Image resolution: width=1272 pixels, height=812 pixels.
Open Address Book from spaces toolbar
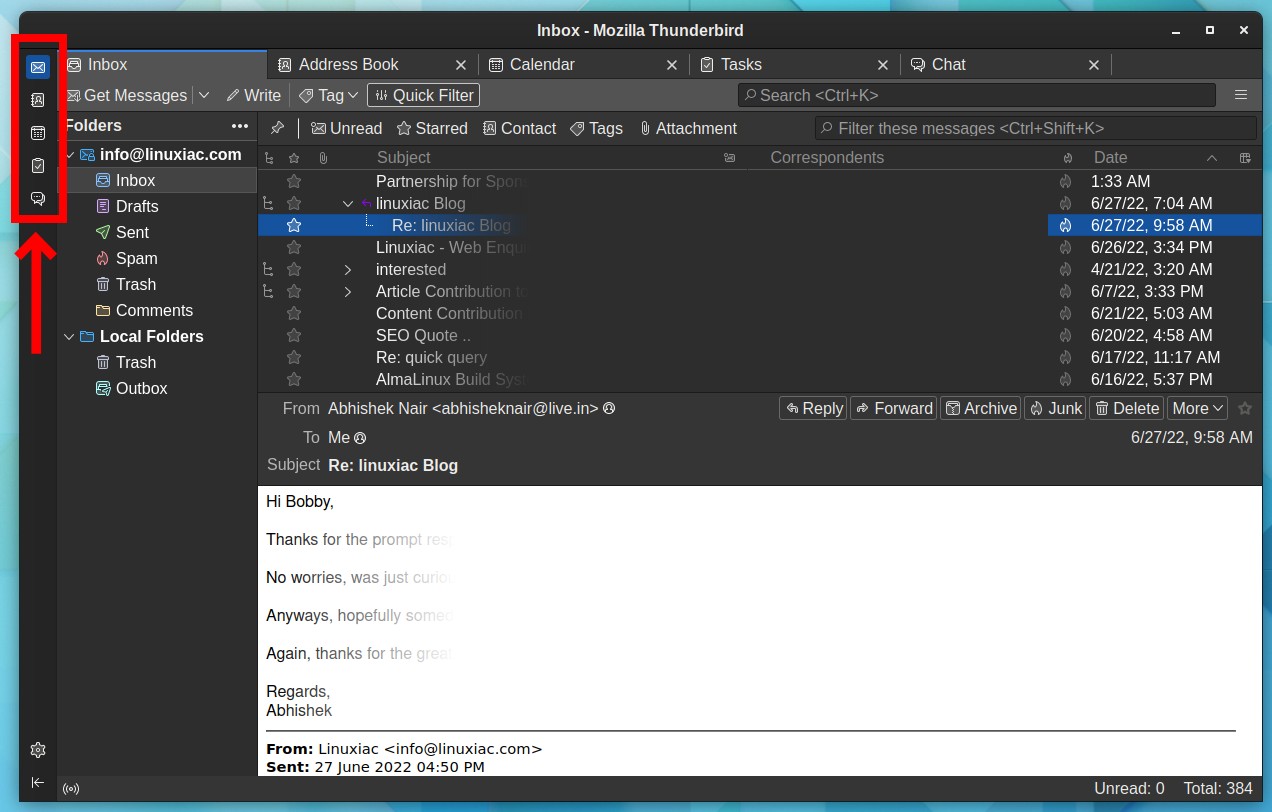tap(38, 100)
